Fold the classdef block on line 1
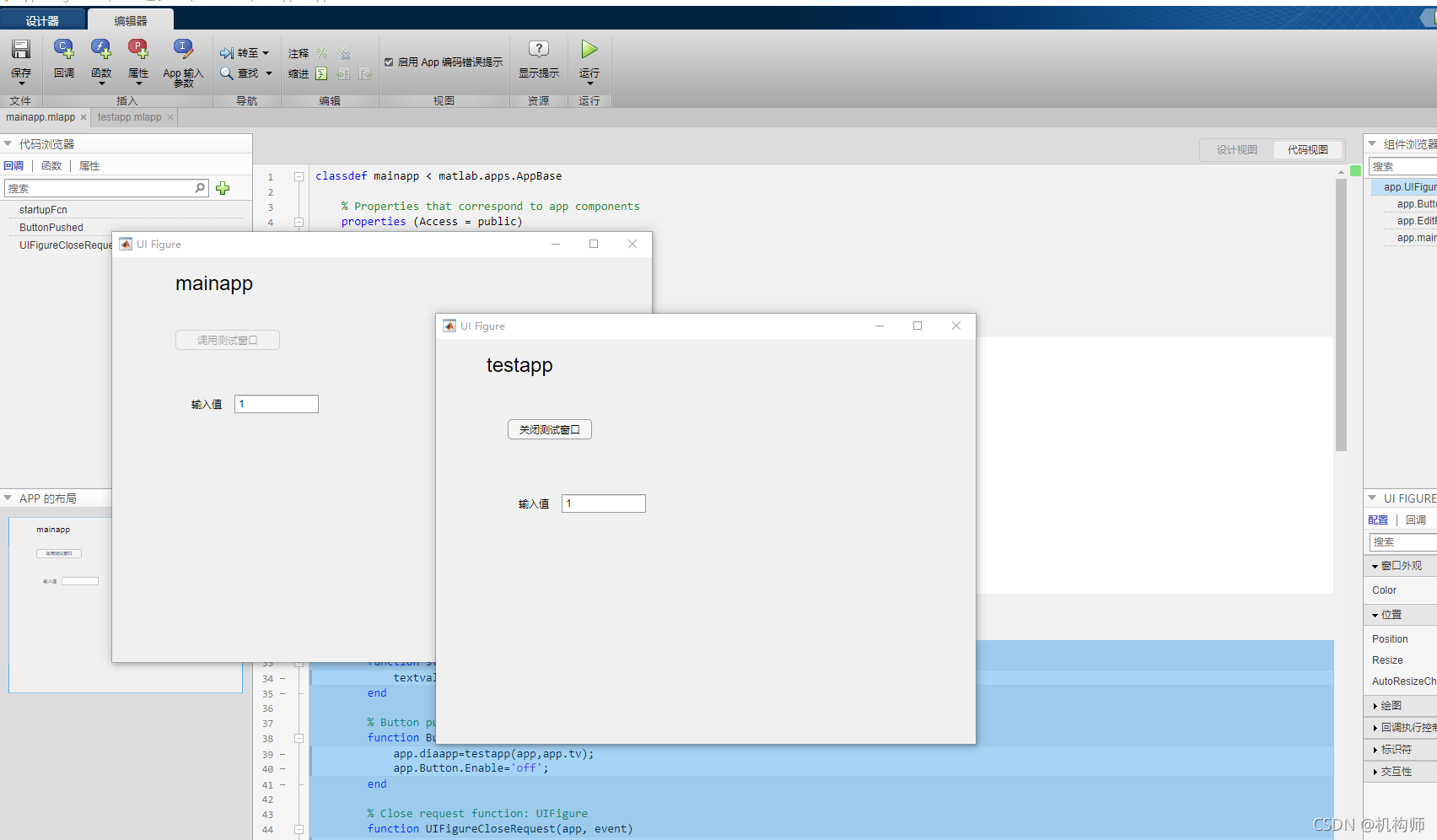 (299, 176)
